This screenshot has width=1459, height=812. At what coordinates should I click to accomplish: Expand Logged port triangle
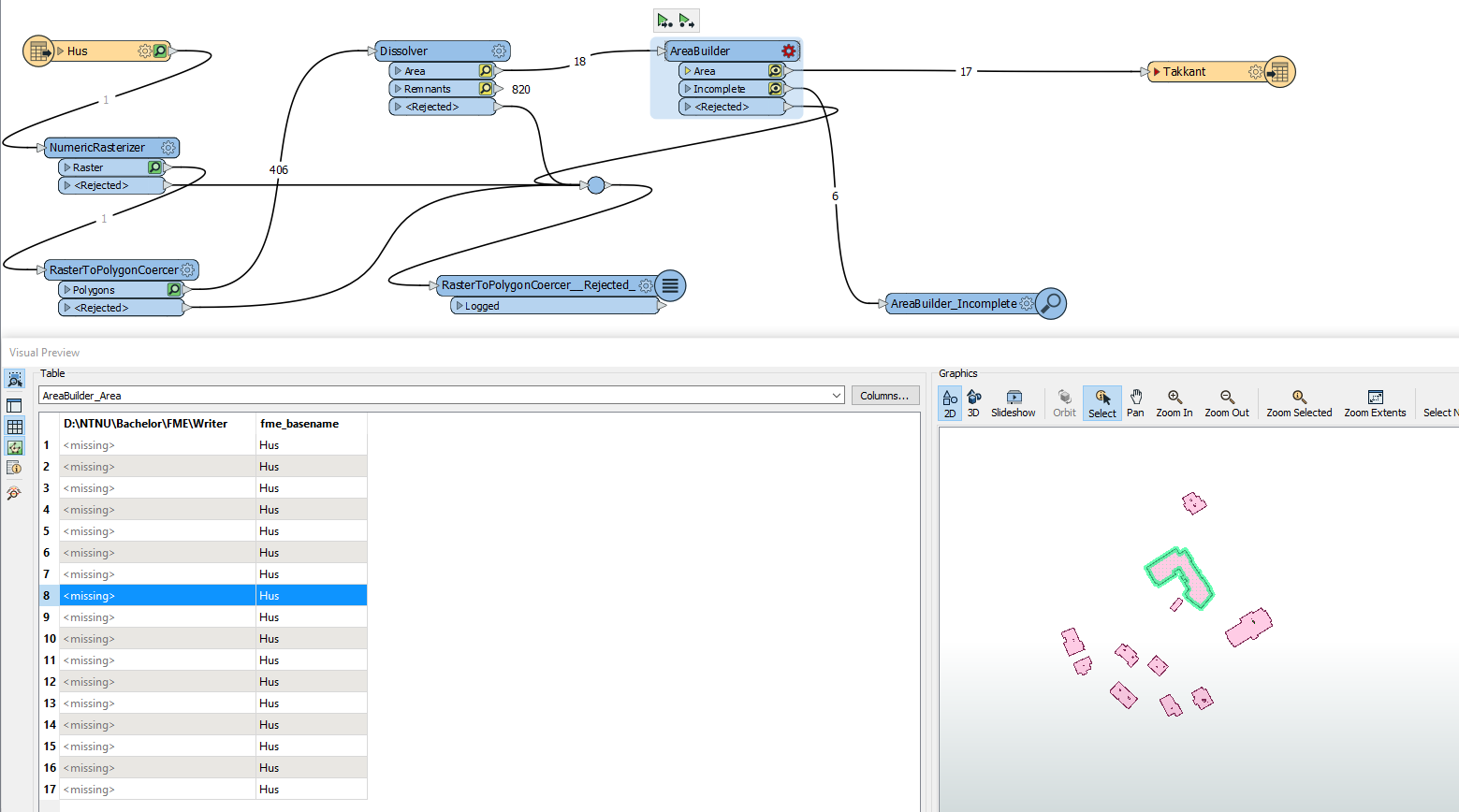pyautogui.click(x=460, y=306)
